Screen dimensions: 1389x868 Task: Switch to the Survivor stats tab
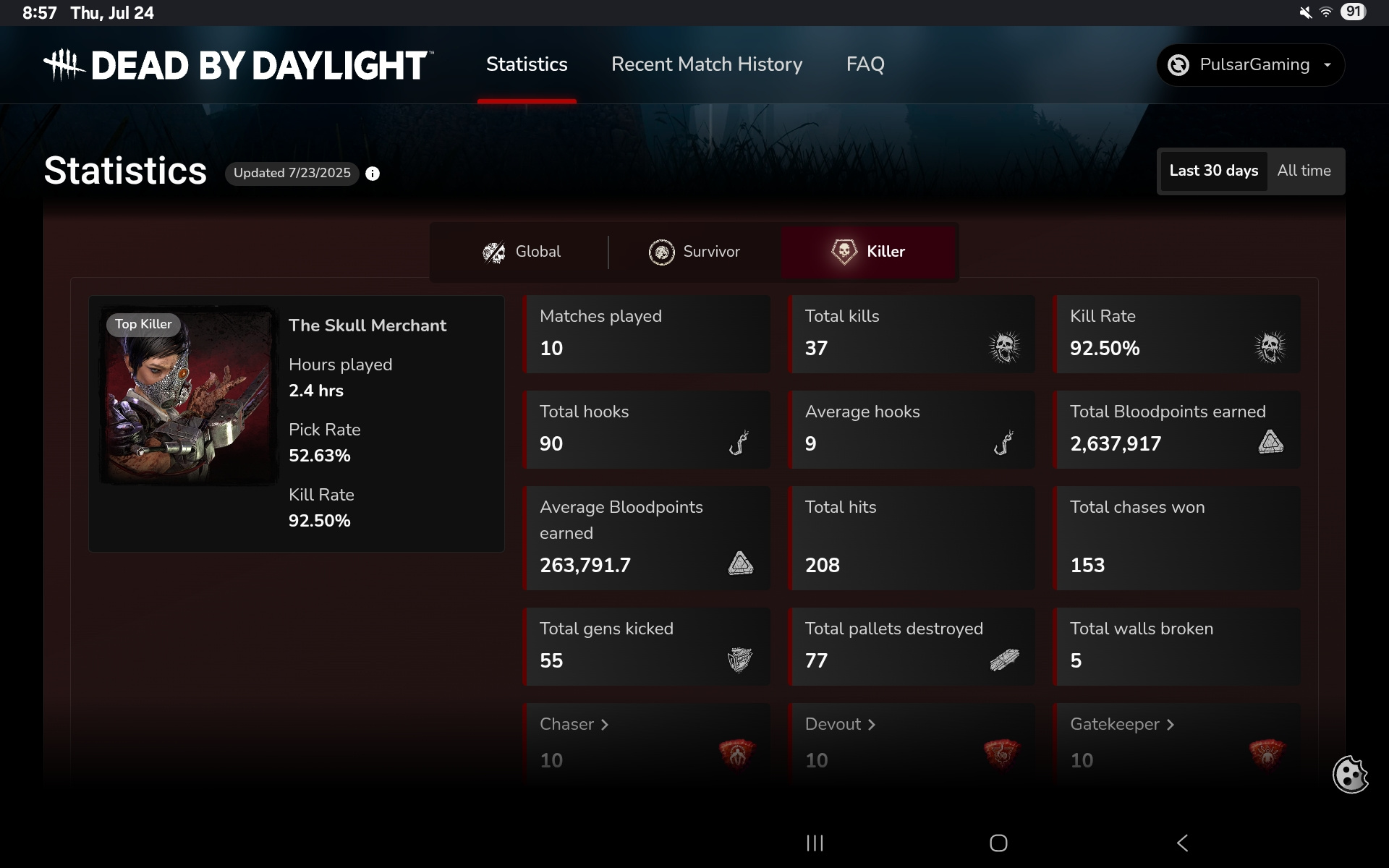694,252
